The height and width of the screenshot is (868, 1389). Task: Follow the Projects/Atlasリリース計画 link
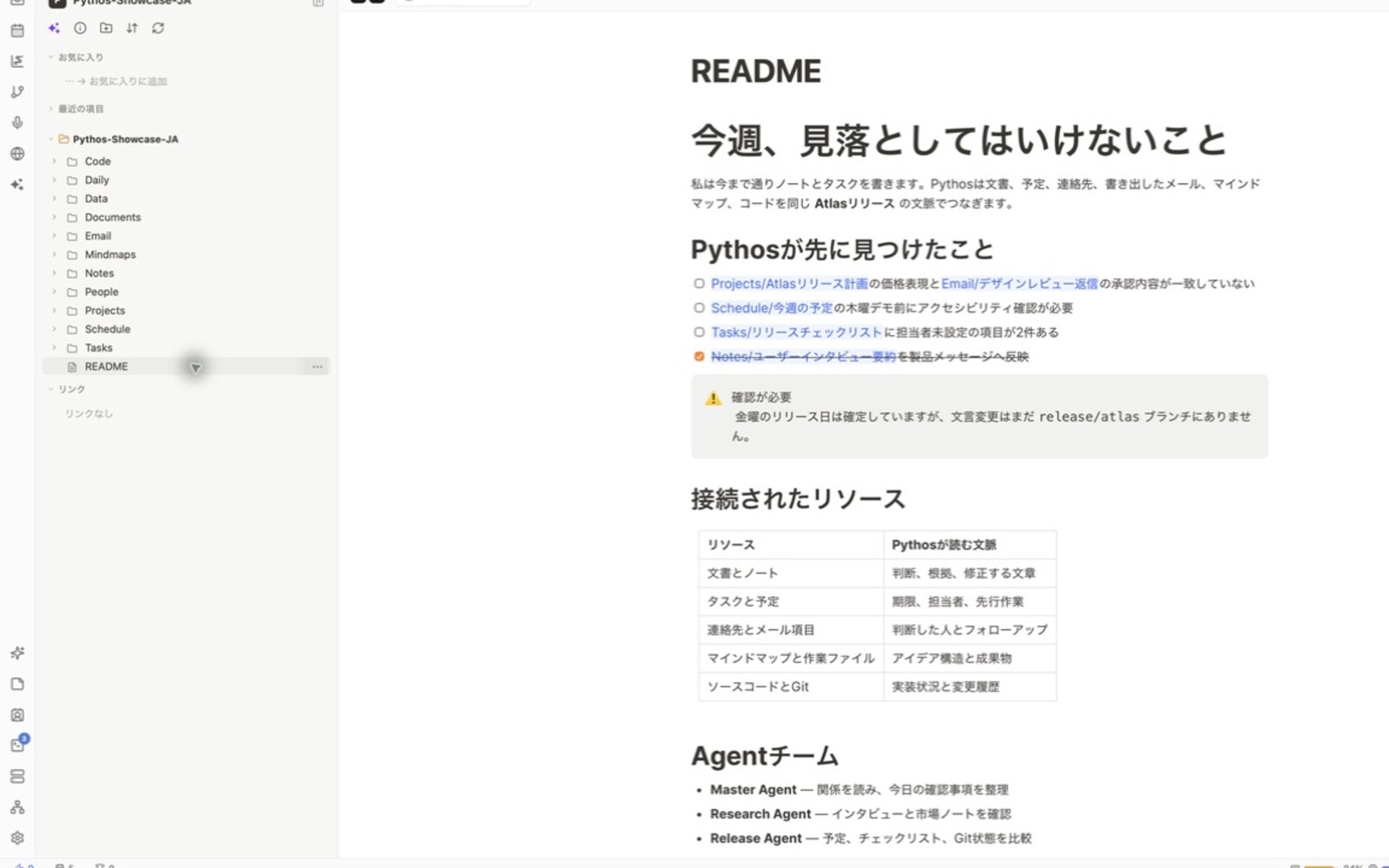point(789,284)
